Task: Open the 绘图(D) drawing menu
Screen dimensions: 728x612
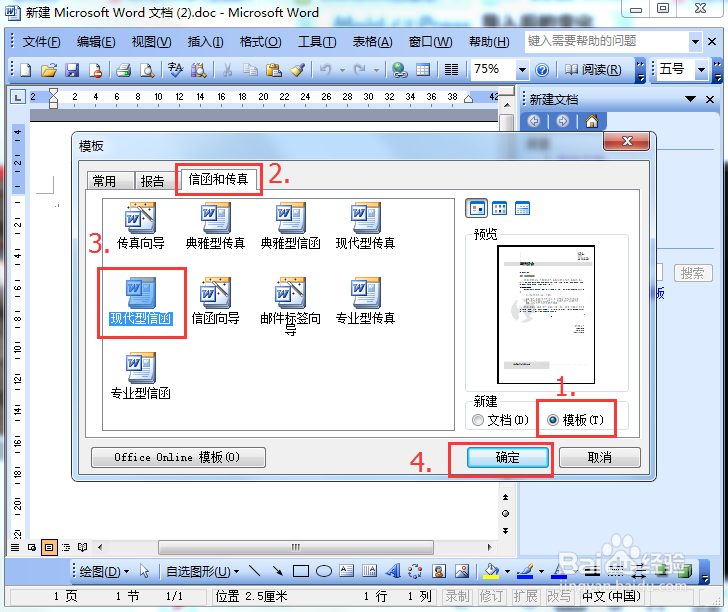Action: 104,571
